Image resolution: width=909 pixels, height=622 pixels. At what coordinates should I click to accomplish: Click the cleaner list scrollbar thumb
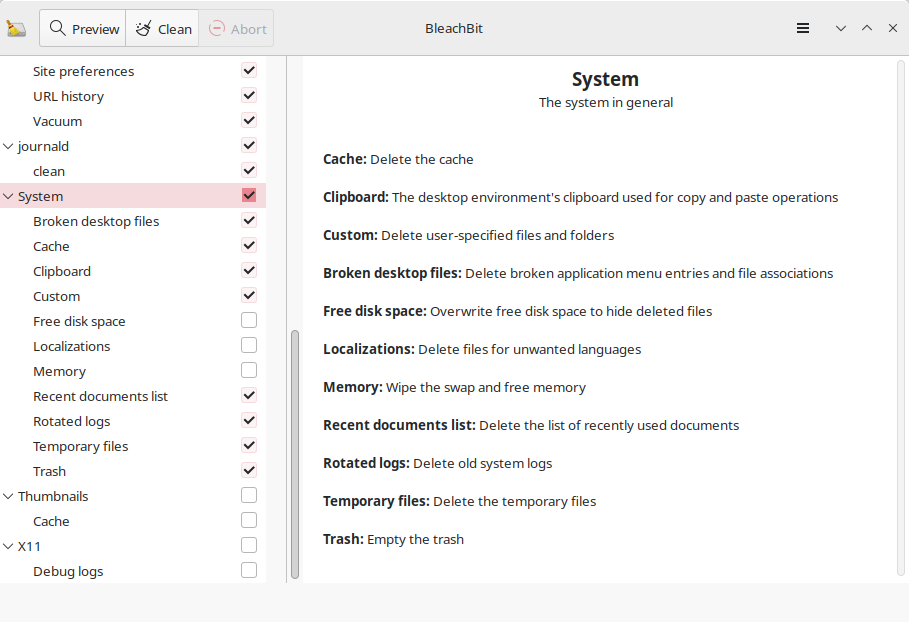[294, 454]
